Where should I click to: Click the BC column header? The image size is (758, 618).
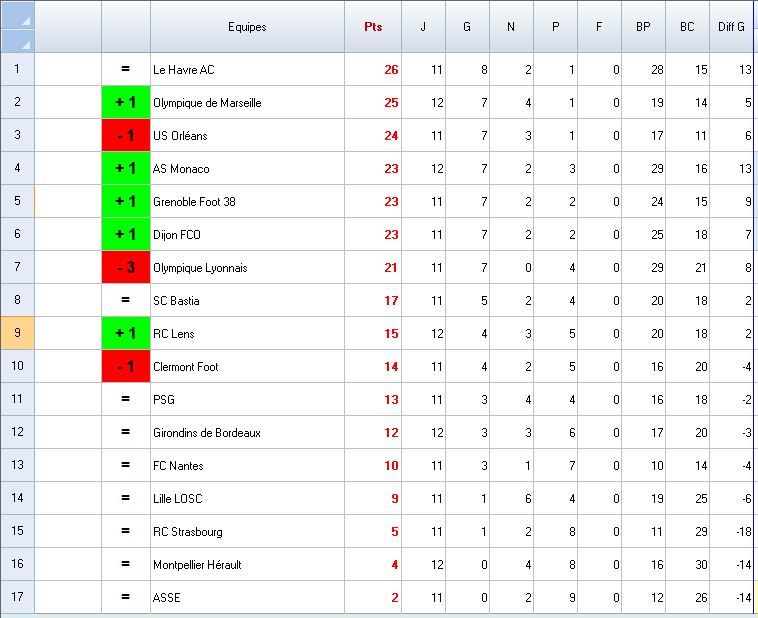coord(687,27)
